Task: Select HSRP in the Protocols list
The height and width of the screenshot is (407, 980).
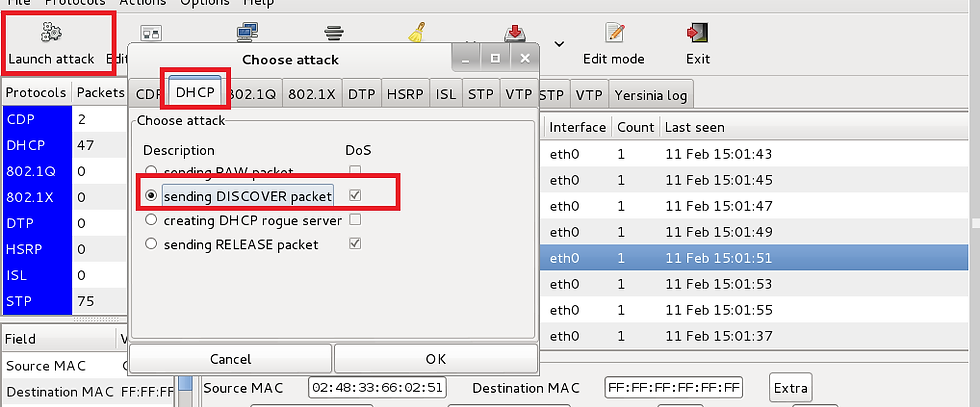Action: click(x=36, y=249)
